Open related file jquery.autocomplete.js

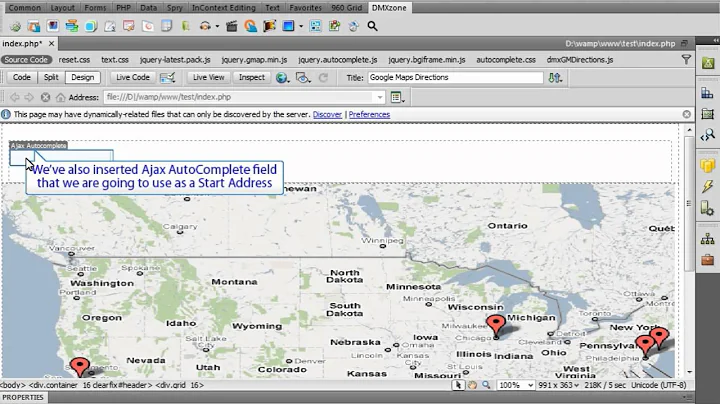pyautogui.click(x=338, y=60)
